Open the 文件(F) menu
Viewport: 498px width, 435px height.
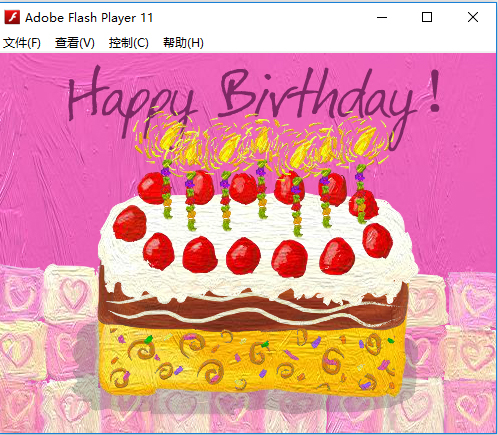(22, 43)
